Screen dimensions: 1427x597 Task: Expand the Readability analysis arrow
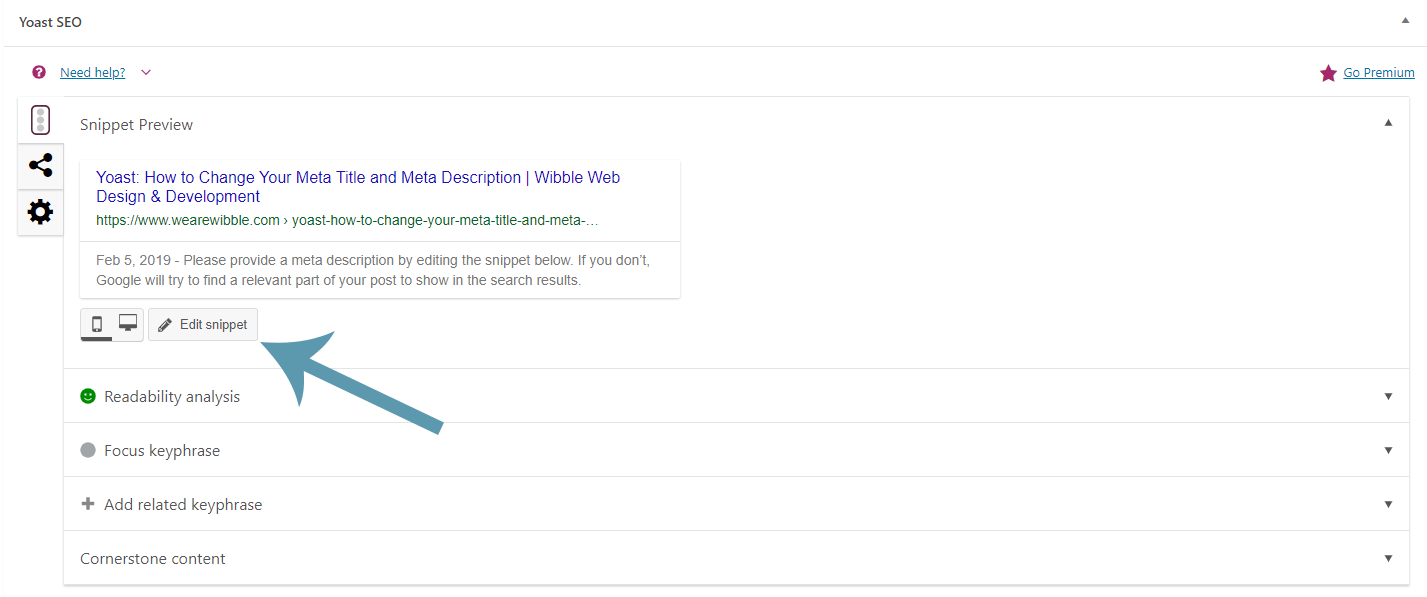1388,396
